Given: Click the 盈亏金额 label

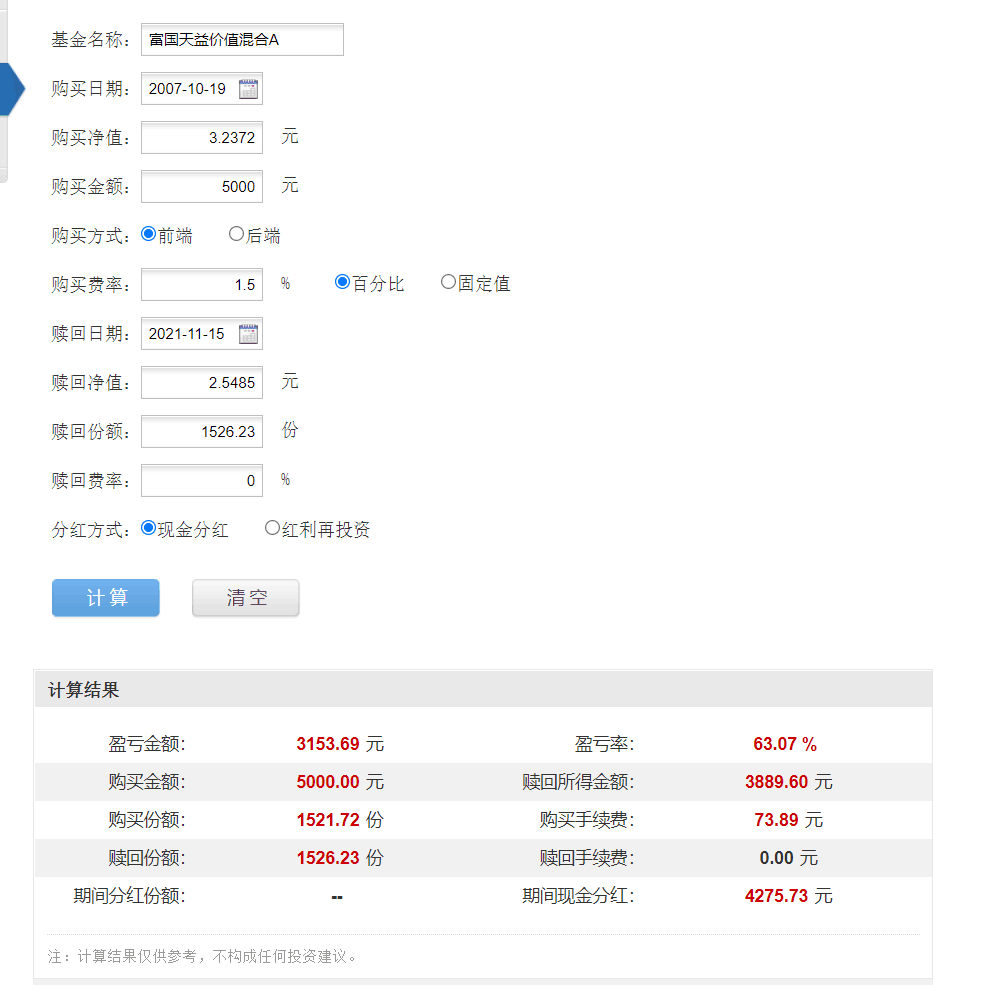Looking at the screenshot, I should pos(147,744).
